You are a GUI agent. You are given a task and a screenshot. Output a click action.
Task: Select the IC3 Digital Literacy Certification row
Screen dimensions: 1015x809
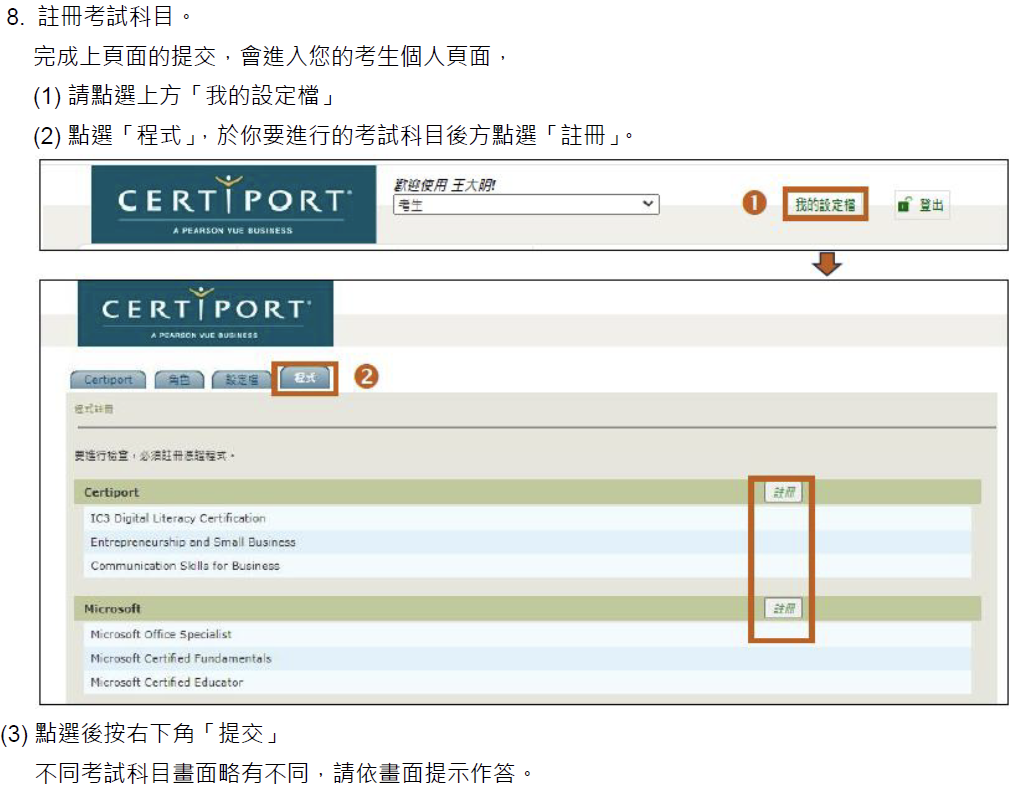point(527,518)
